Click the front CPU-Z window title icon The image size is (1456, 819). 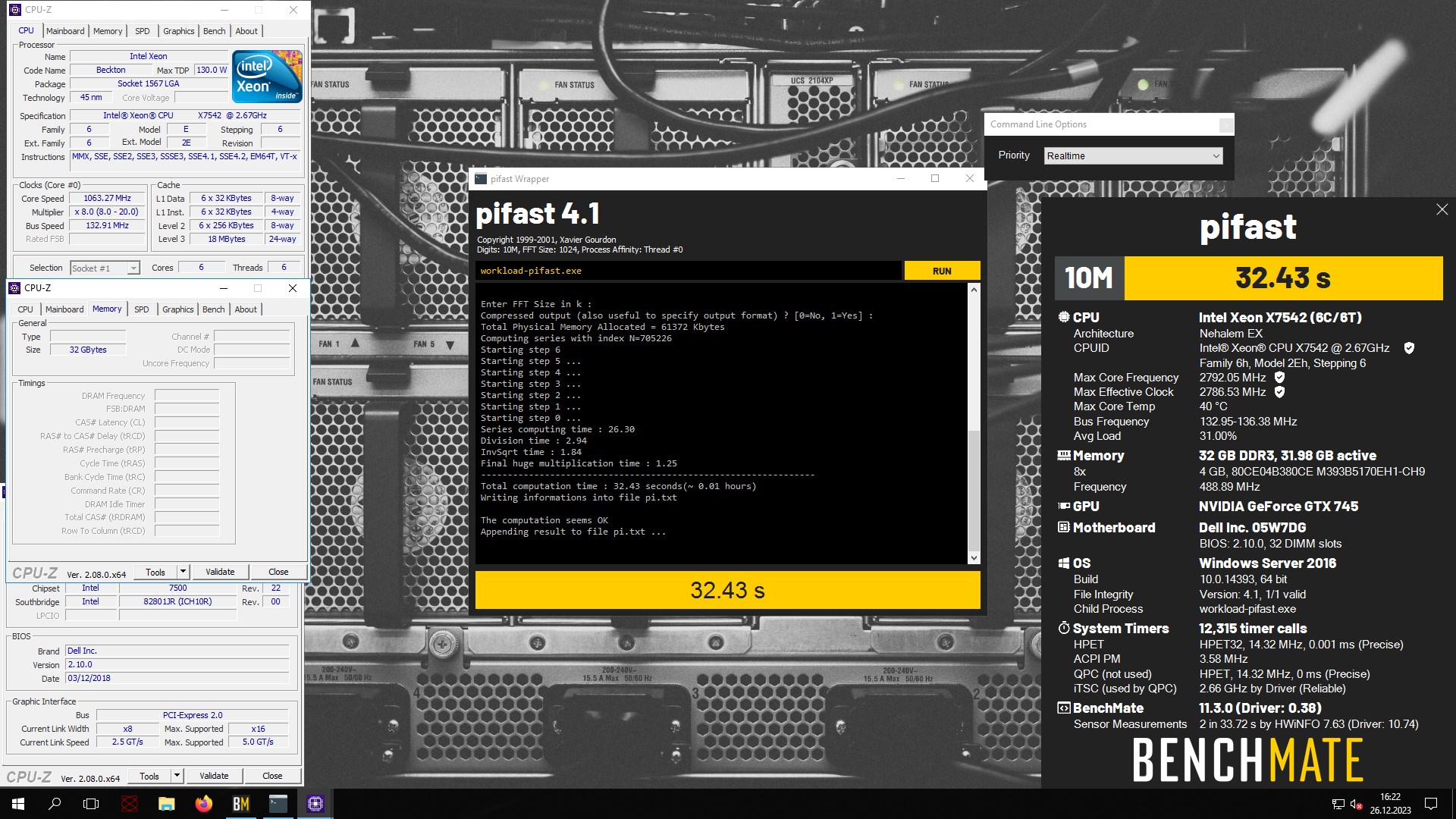[x=14, y=288]
